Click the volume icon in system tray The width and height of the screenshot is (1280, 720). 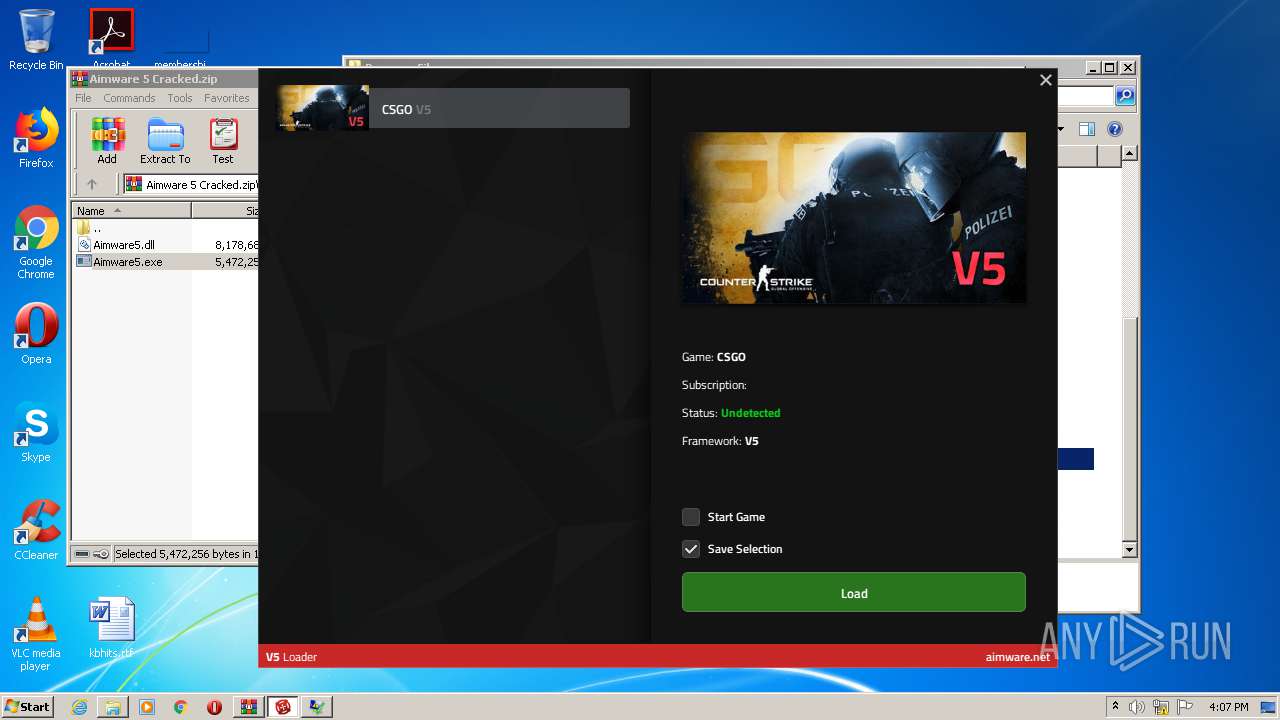(1137, 707)
